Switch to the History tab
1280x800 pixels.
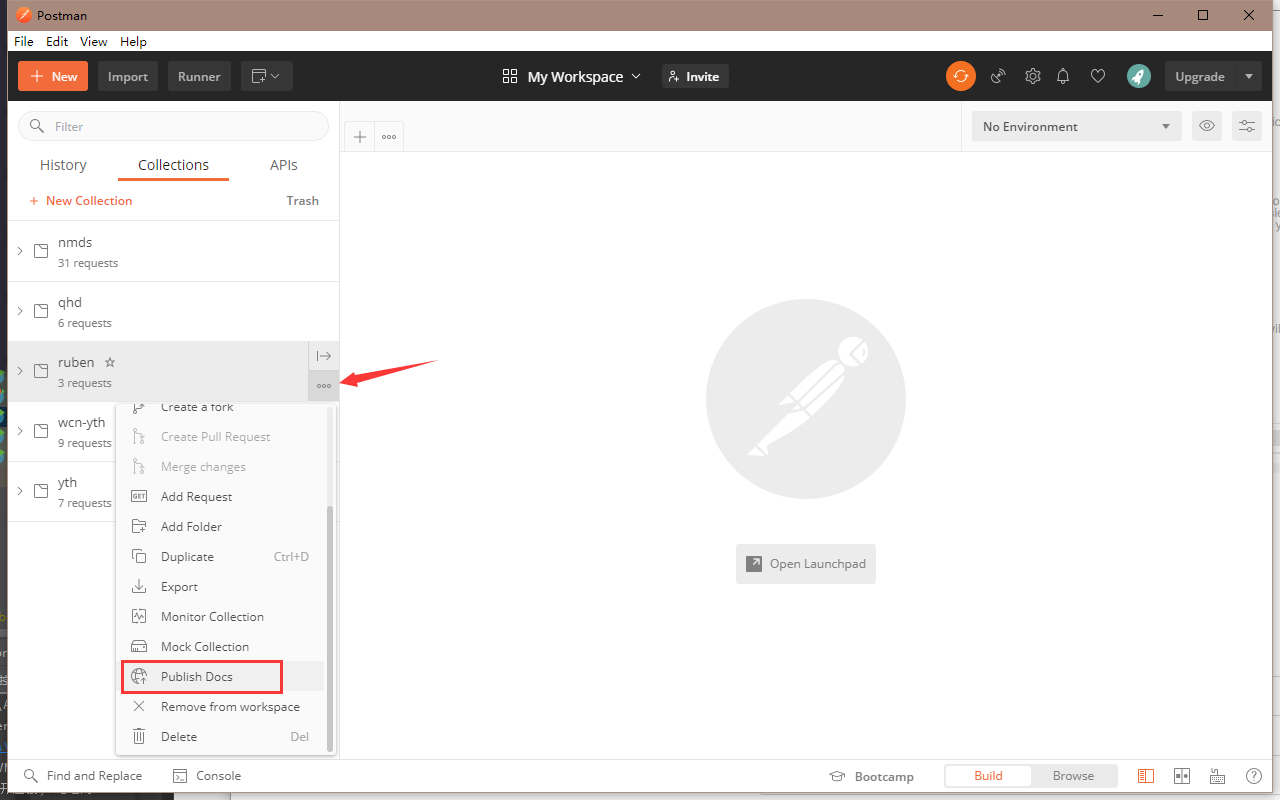(x=63, y=165)
